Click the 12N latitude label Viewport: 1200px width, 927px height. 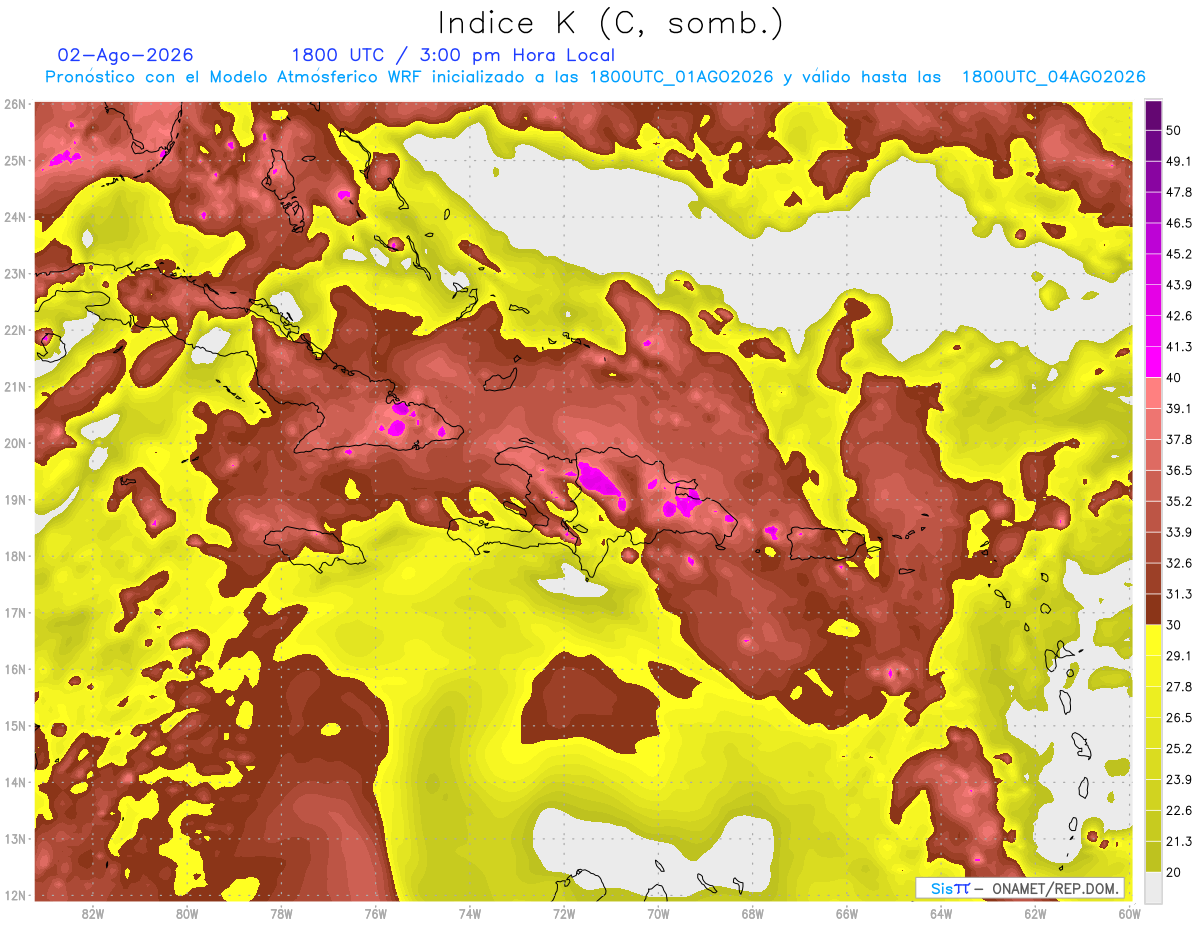click(x=14, y=895)
